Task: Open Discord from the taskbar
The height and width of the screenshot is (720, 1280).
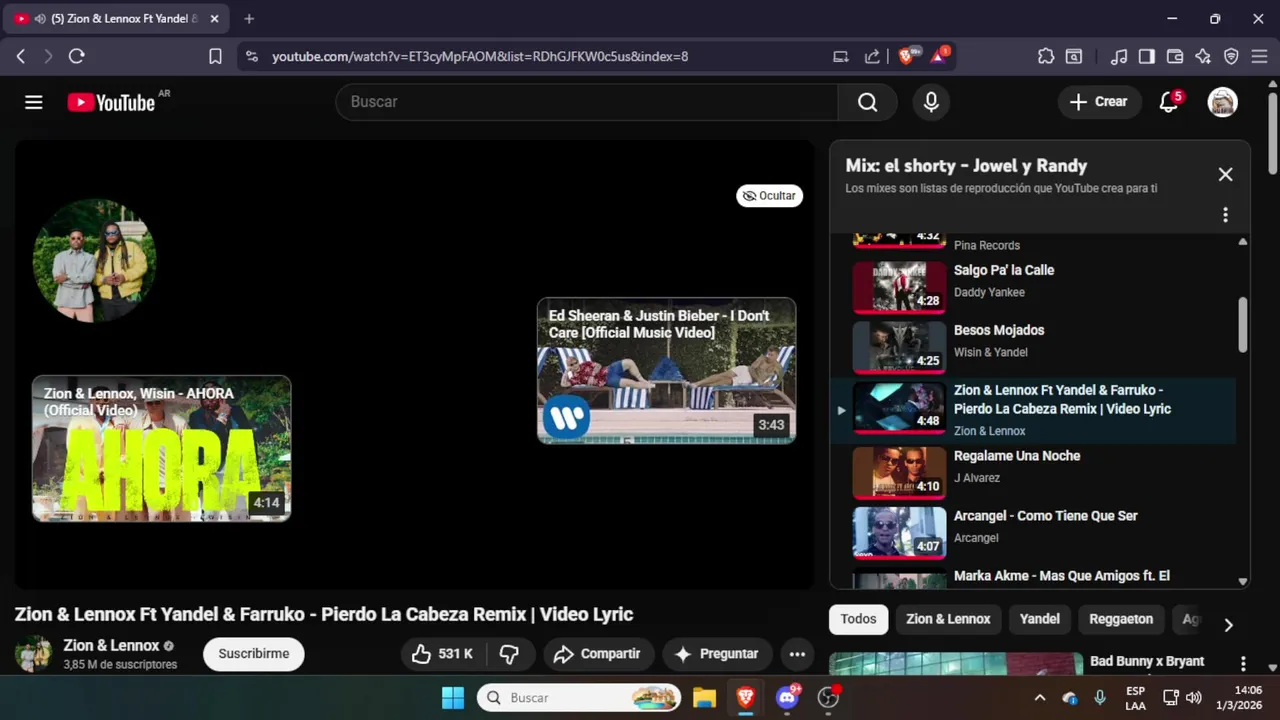Action: pyautogui.click(x=788, y=698)
